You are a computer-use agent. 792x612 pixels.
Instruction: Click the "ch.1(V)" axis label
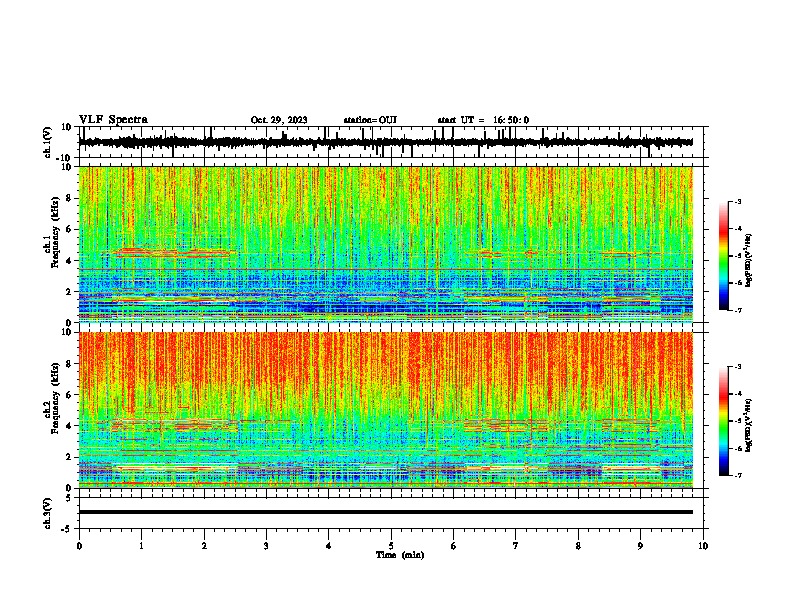coord(48,142)
